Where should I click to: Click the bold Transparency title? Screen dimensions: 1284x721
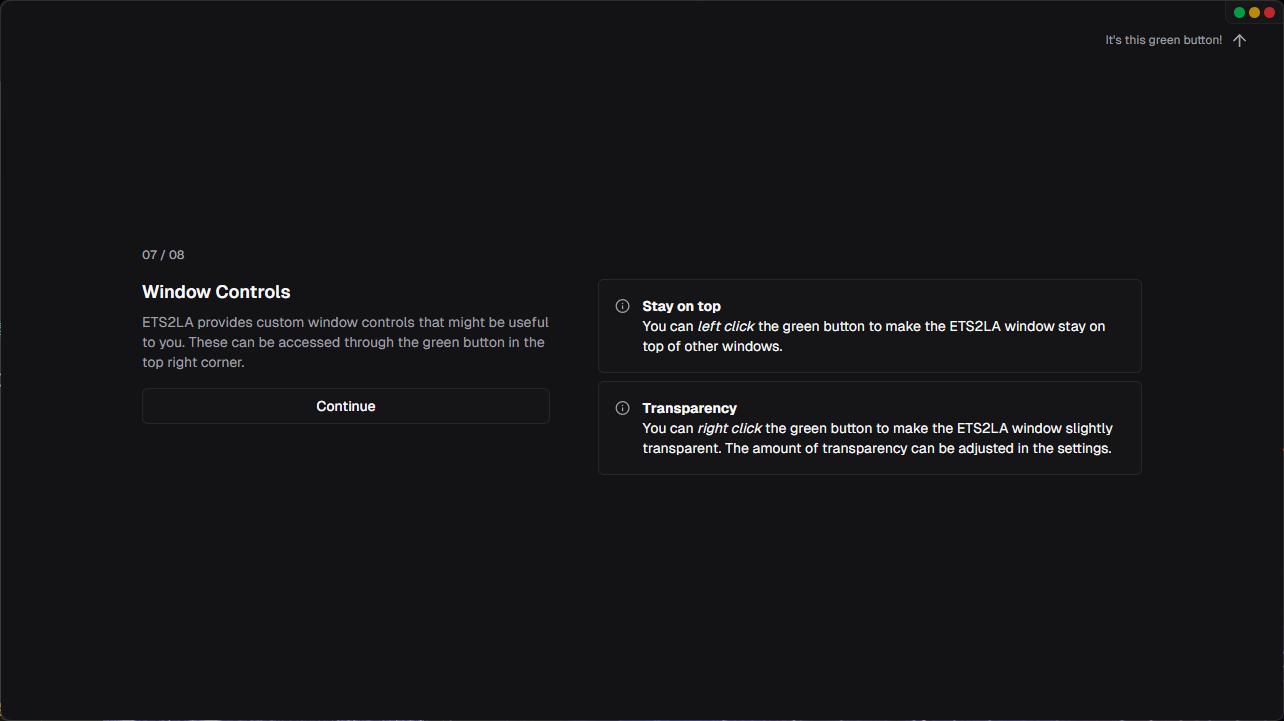[689, 408]
